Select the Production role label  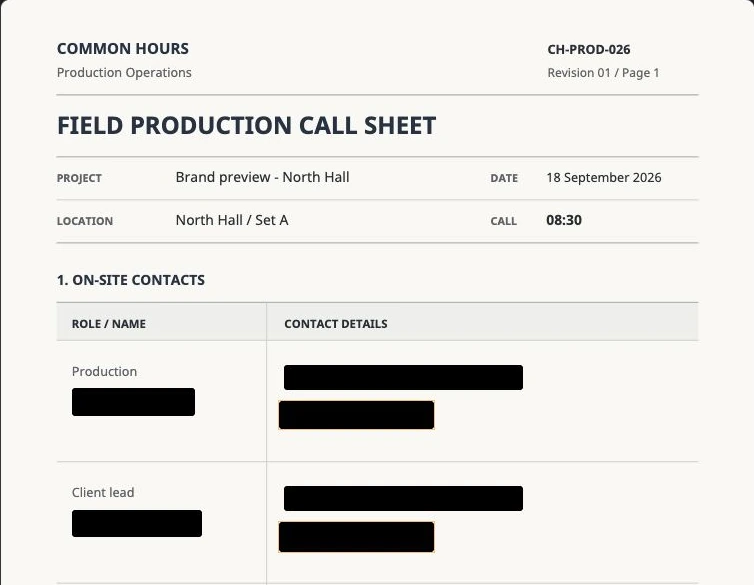pos(104,372)
